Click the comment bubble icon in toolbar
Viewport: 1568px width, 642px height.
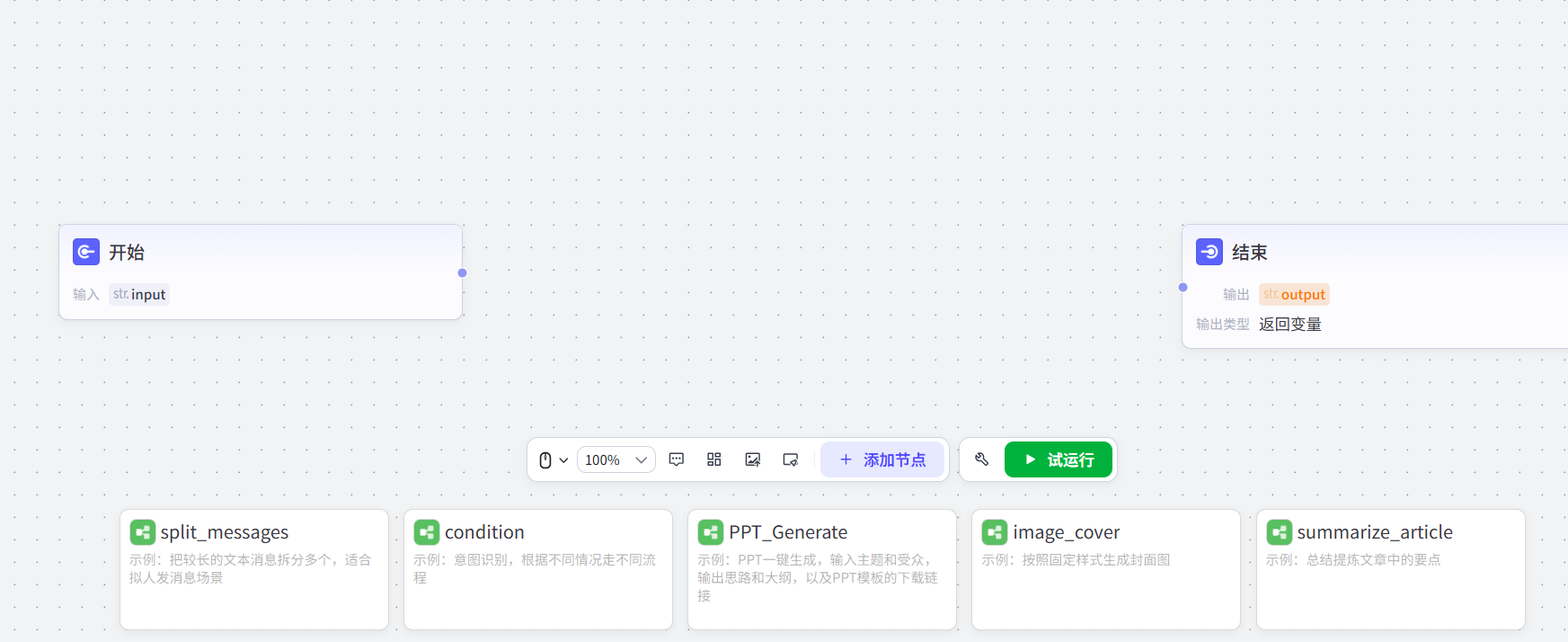coord(677,459)
